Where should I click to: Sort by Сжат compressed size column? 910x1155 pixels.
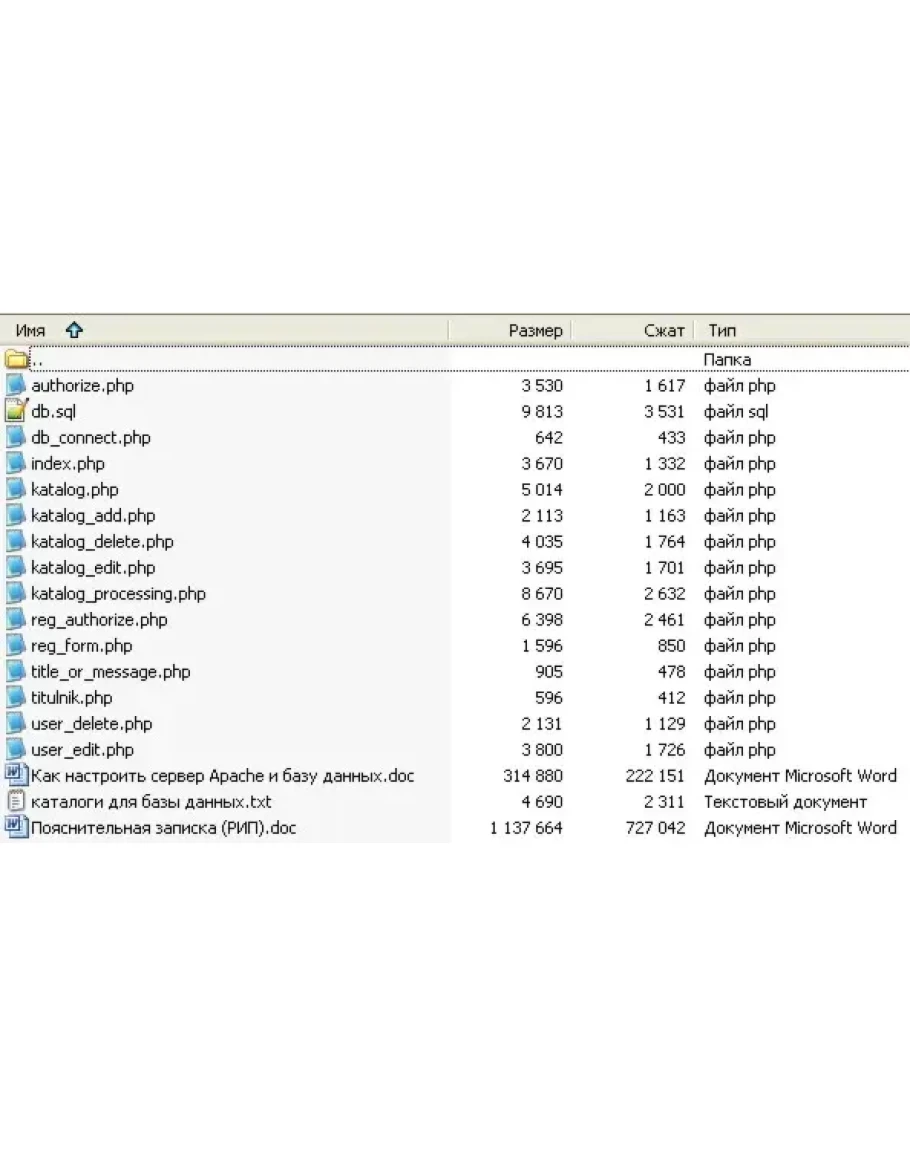664,330
